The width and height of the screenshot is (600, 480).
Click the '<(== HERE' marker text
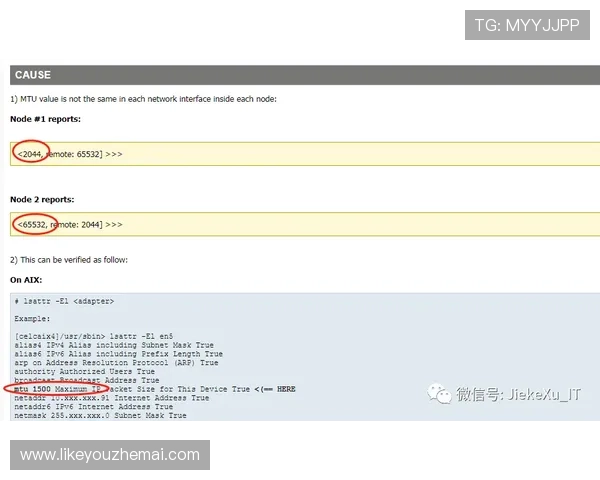click(274, 389)
